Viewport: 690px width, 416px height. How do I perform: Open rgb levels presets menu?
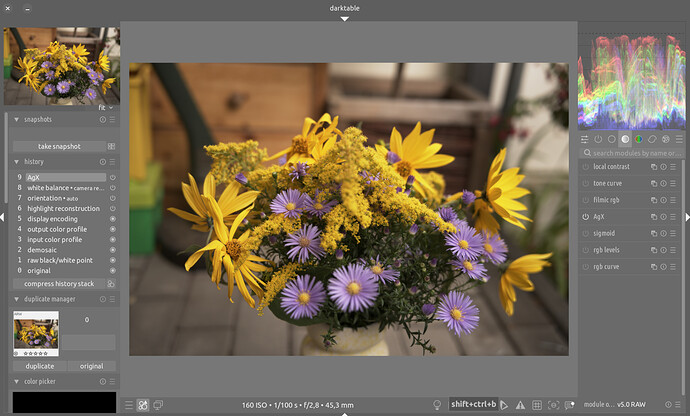pyautogui.click(x=673, y=250)
